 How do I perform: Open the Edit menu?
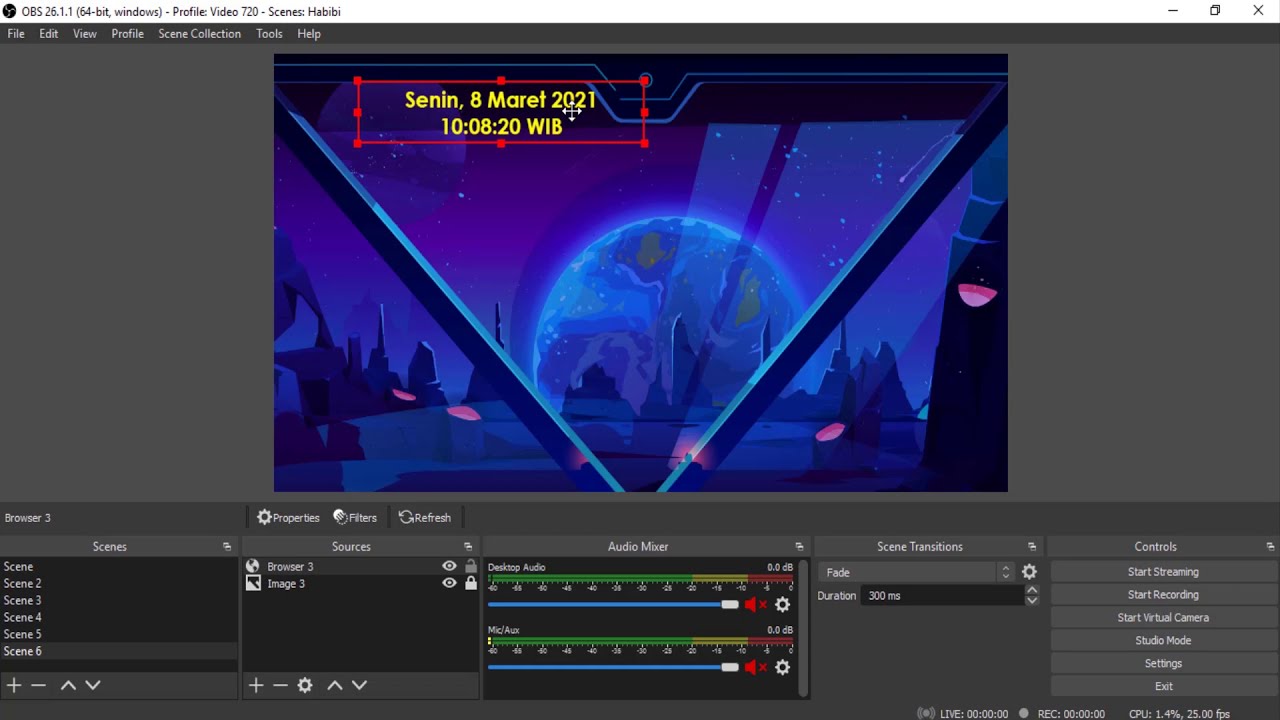[49, 34]
